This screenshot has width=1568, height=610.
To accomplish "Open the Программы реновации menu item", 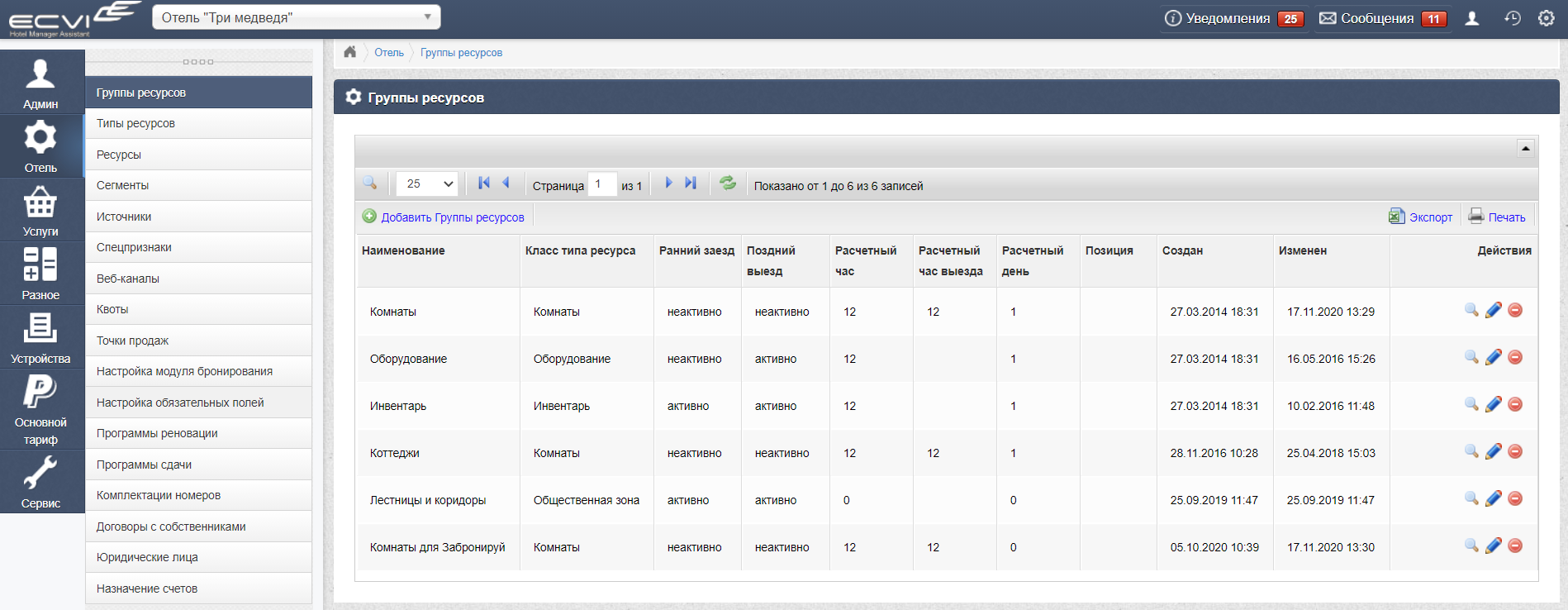I will point(198,433).
